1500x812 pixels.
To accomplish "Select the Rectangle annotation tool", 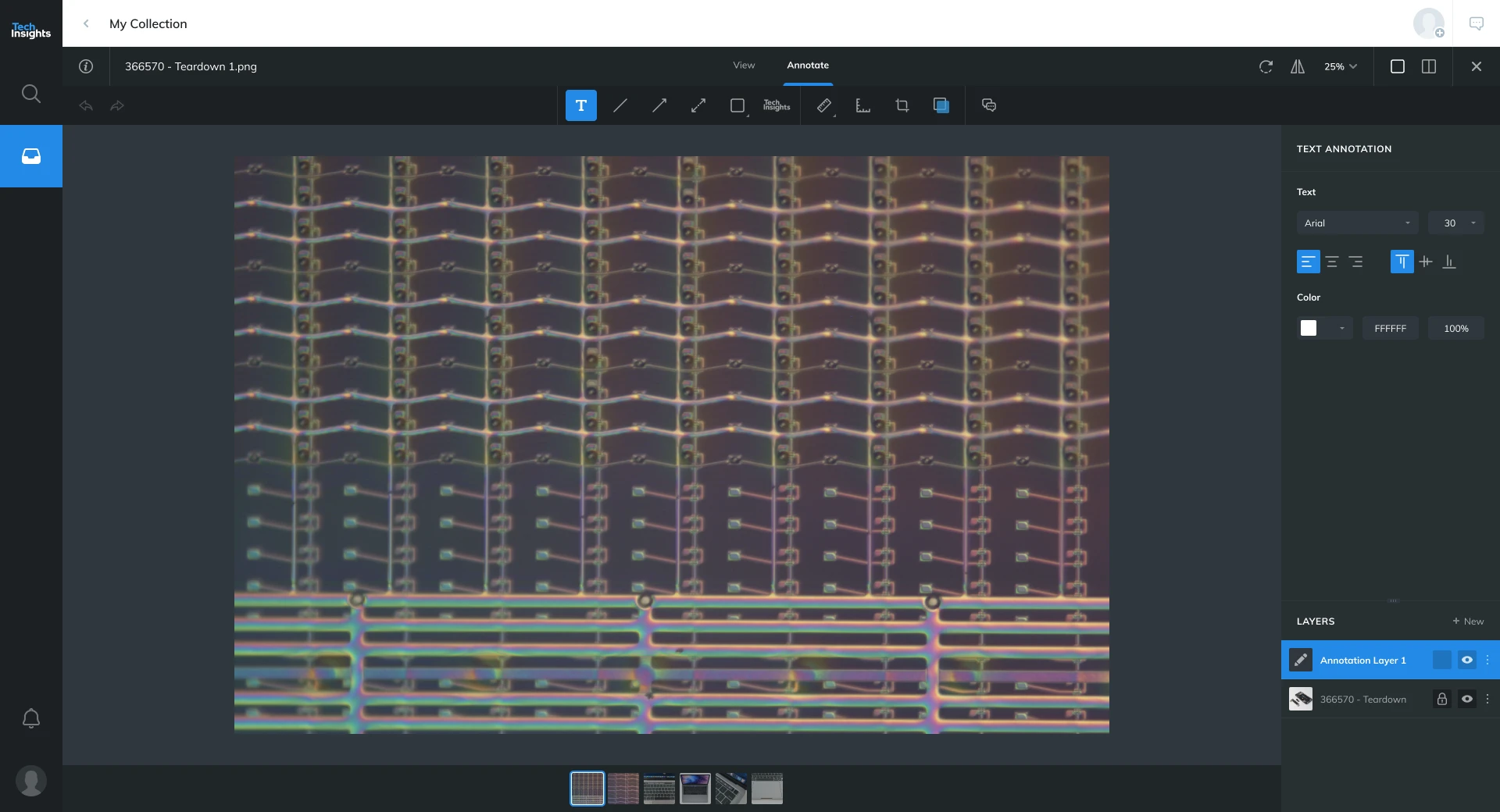I will coord(737,105).
